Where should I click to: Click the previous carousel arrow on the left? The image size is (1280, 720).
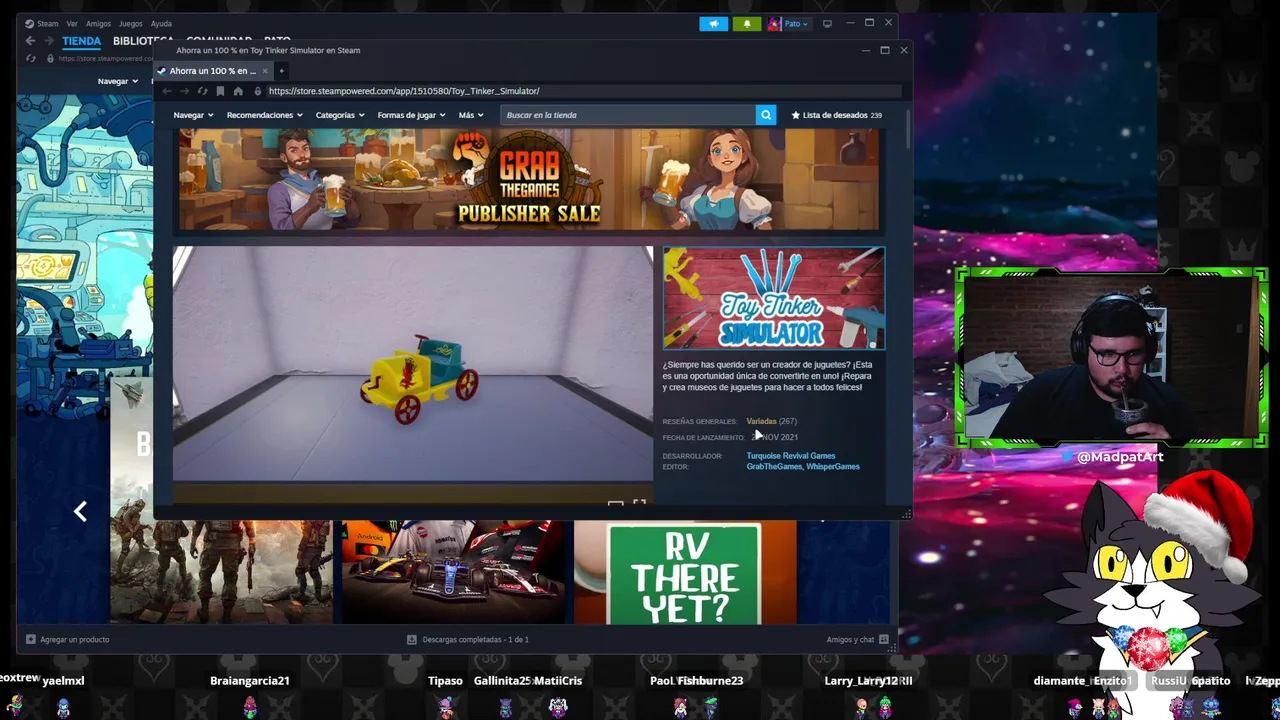pos(80,512)
